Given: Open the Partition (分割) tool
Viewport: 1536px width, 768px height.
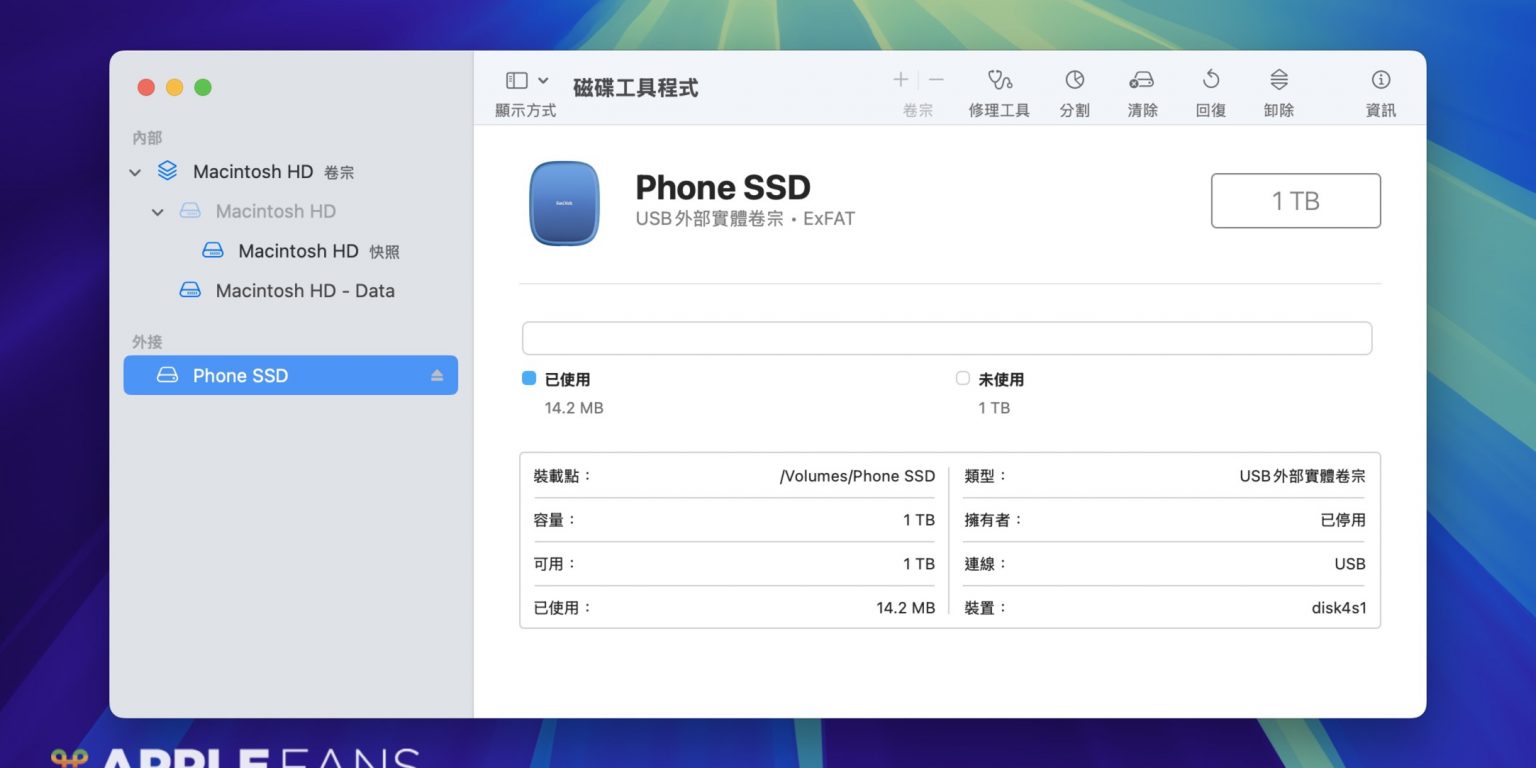Looking at the screenshot, I should coord(1074,80).
